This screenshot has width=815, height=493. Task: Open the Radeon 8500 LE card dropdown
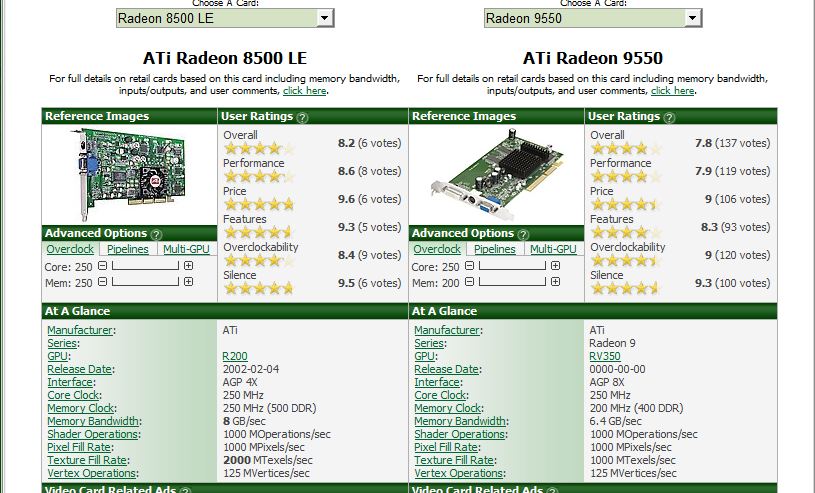coord(225,18)
